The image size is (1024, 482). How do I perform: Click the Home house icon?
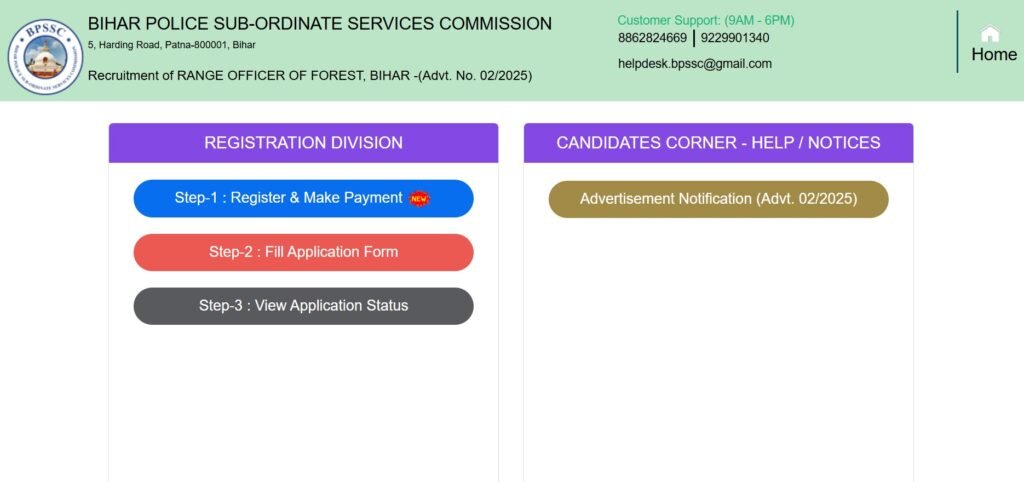(990, 33)
